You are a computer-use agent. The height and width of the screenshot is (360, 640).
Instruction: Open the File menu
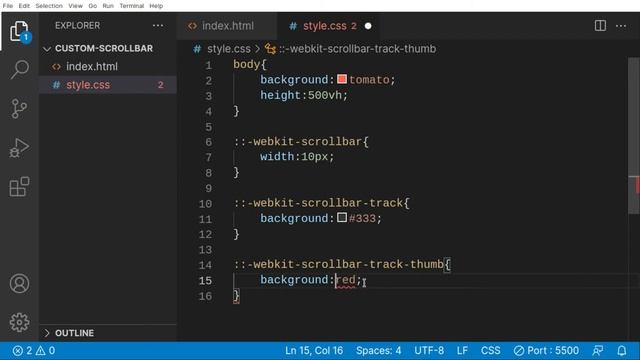click(x=8, y=6)
